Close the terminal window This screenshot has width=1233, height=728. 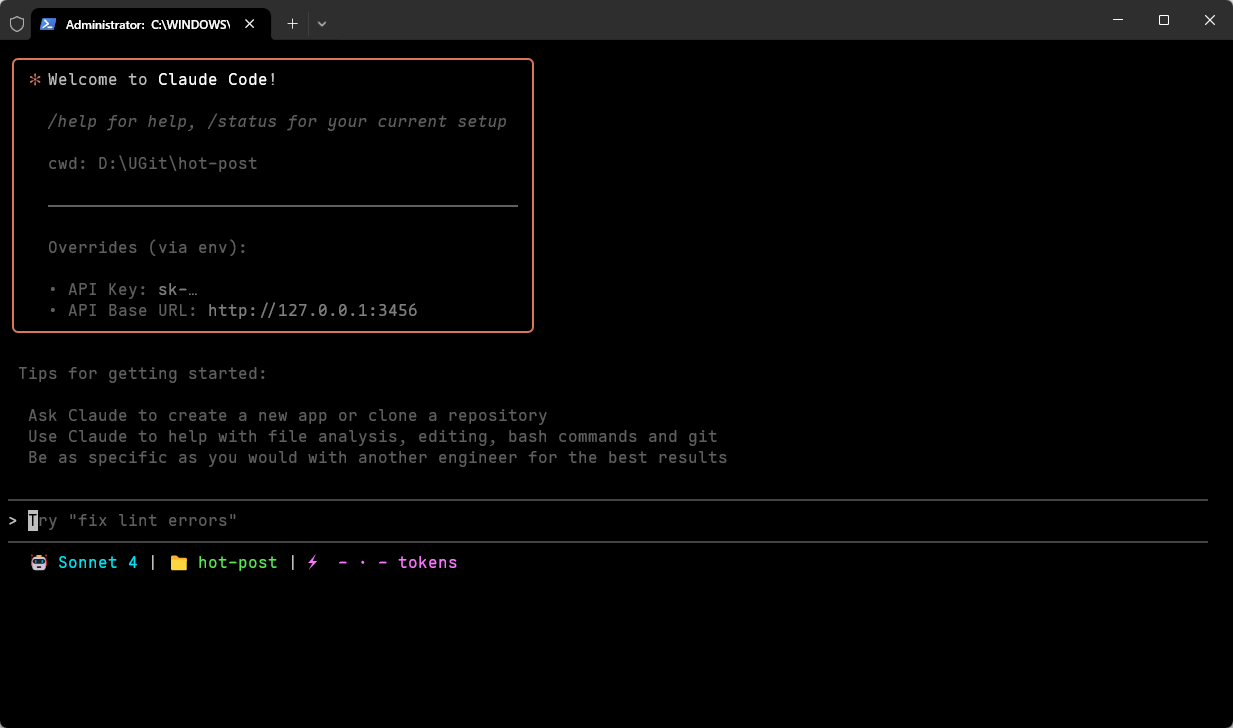1210,20
